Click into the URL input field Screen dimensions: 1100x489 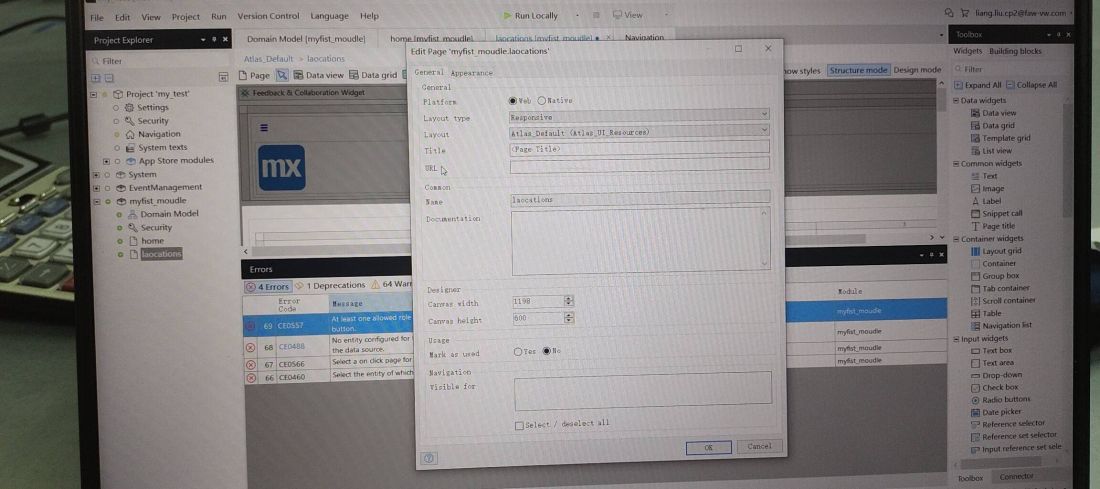[x=640, y=165]
